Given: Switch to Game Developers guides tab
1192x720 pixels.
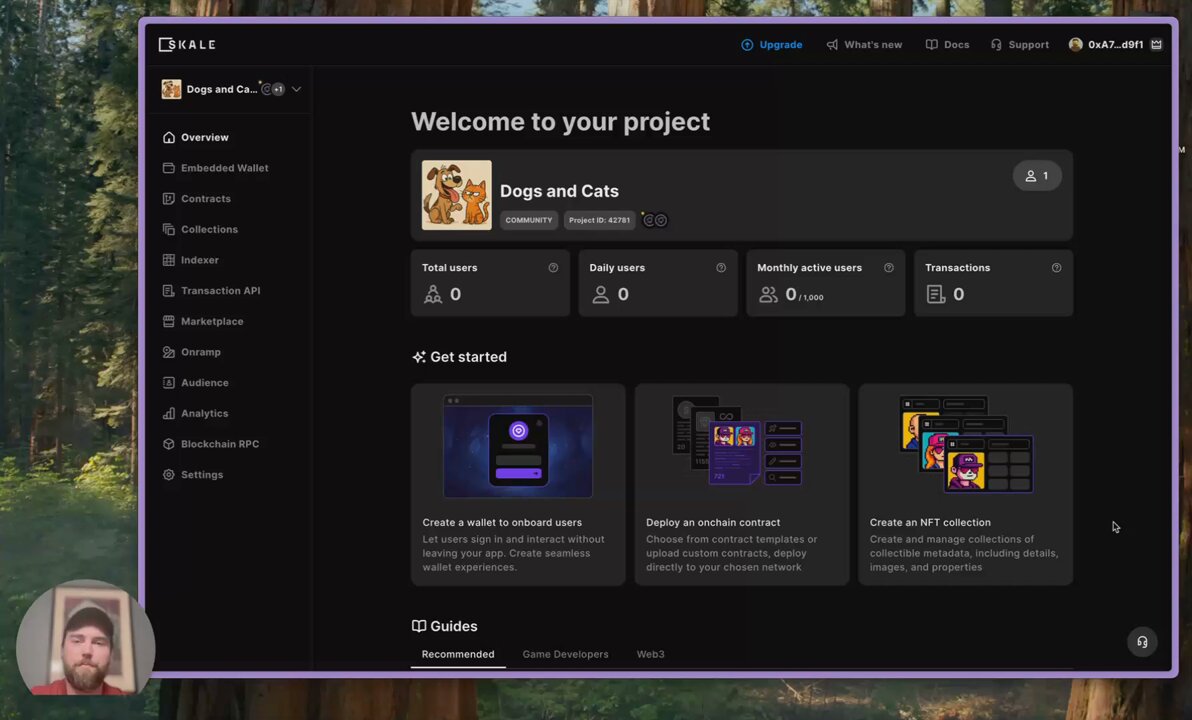Looking at the screenshot, I should tap(566, 654).
